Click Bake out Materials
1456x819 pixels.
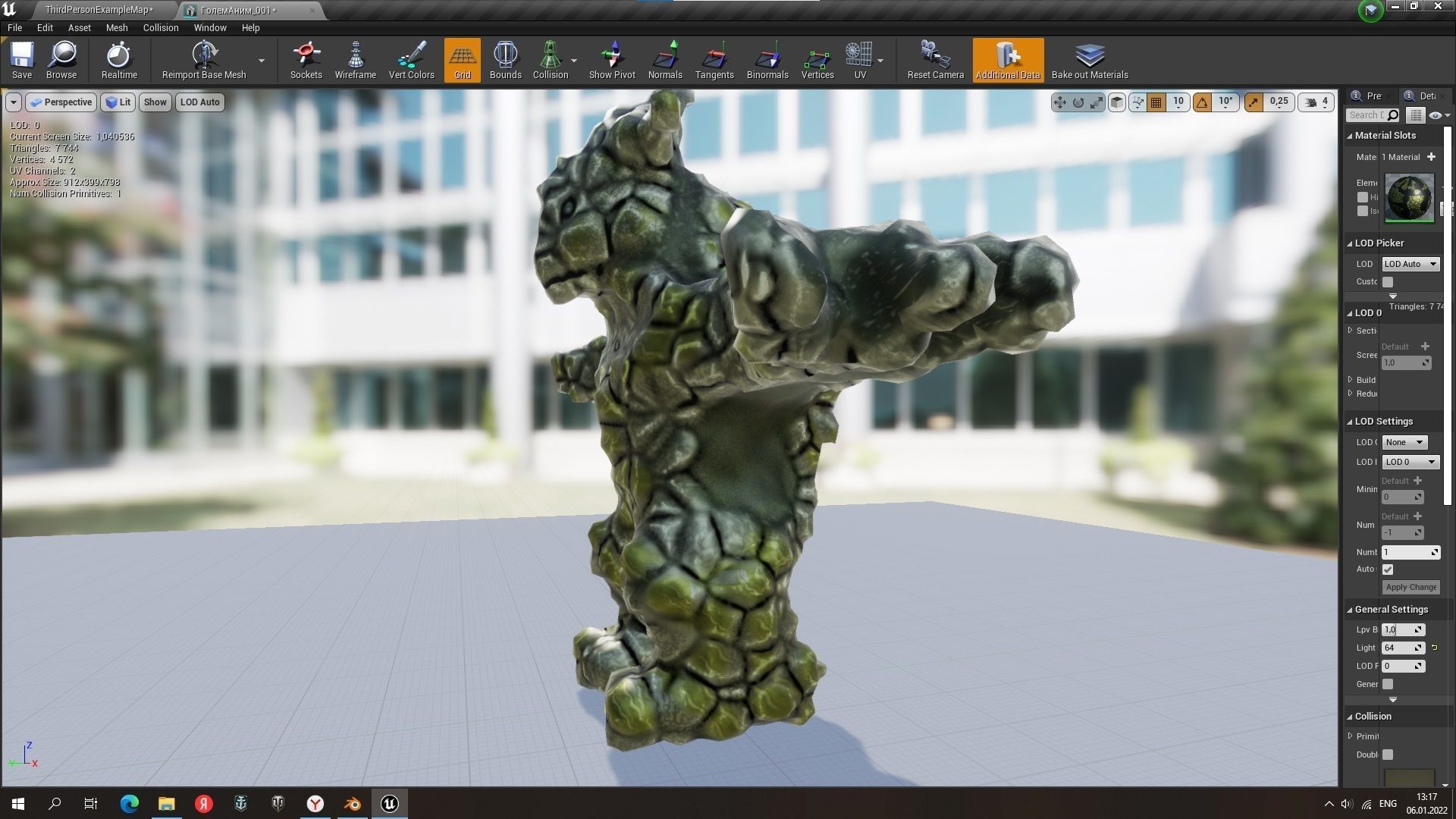[x=1090, y=60]
